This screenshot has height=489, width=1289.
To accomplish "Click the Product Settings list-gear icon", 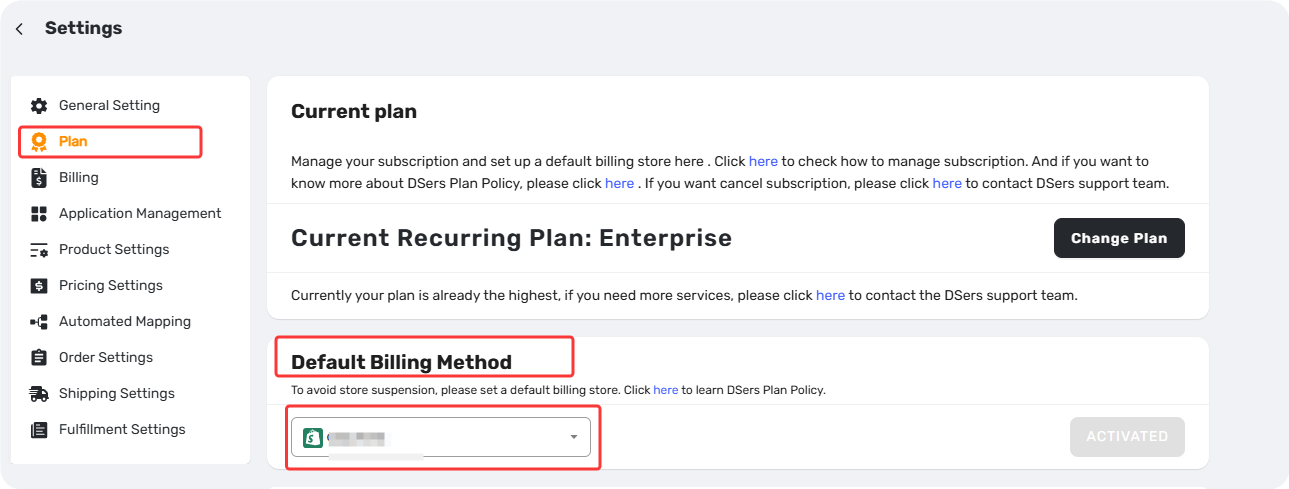I will (39, 250).
